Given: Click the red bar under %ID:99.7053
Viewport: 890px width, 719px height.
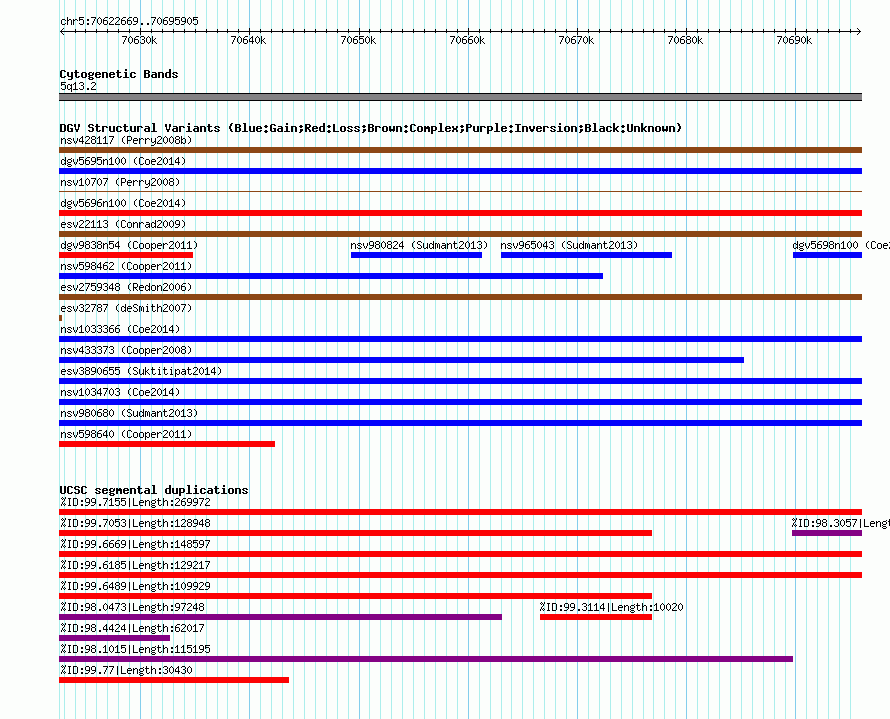Looking at the screenshot, I should click(355, 533).
